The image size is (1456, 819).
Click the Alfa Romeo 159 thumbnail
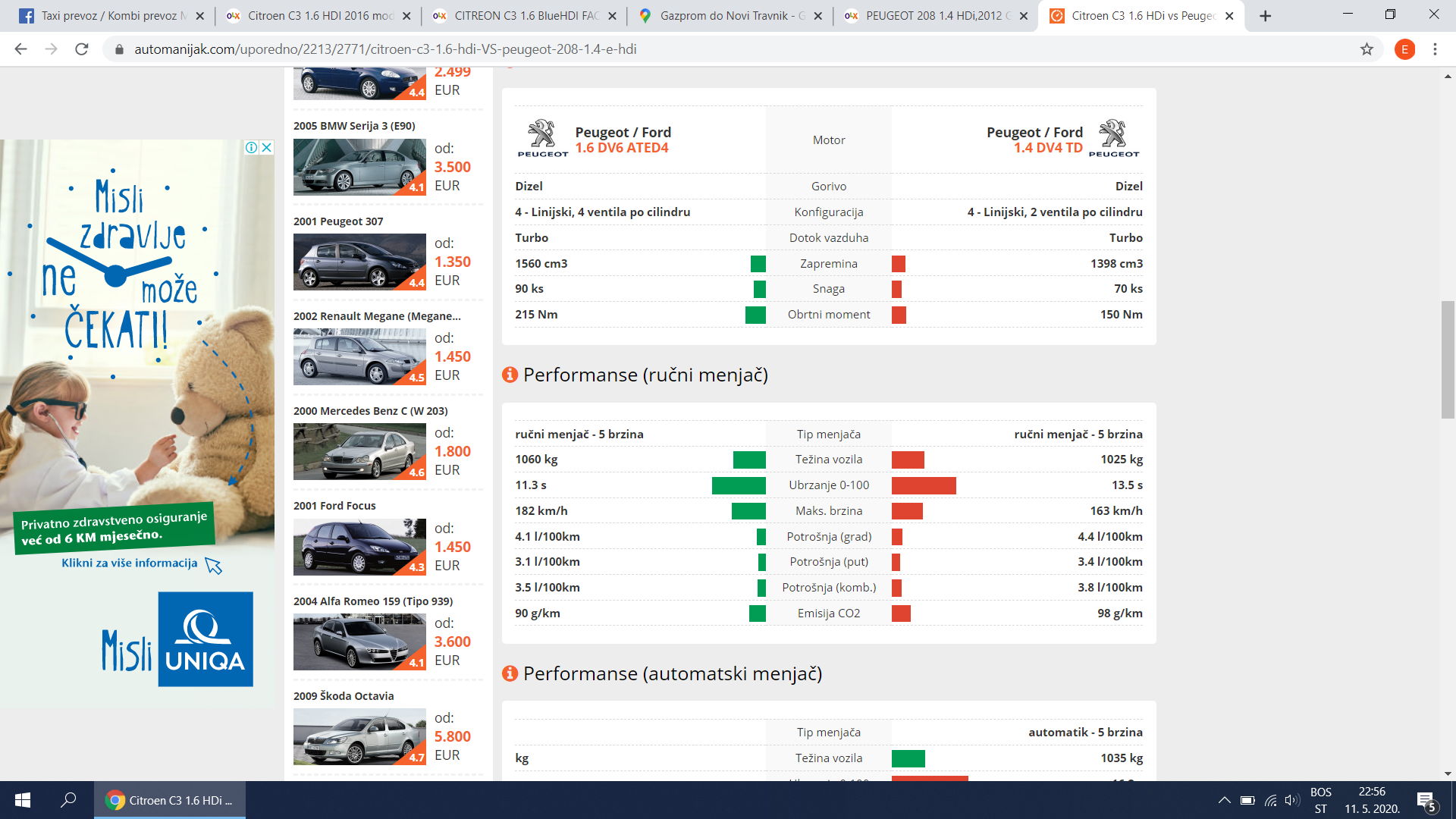pyautogui.click(x=359, y=642)
